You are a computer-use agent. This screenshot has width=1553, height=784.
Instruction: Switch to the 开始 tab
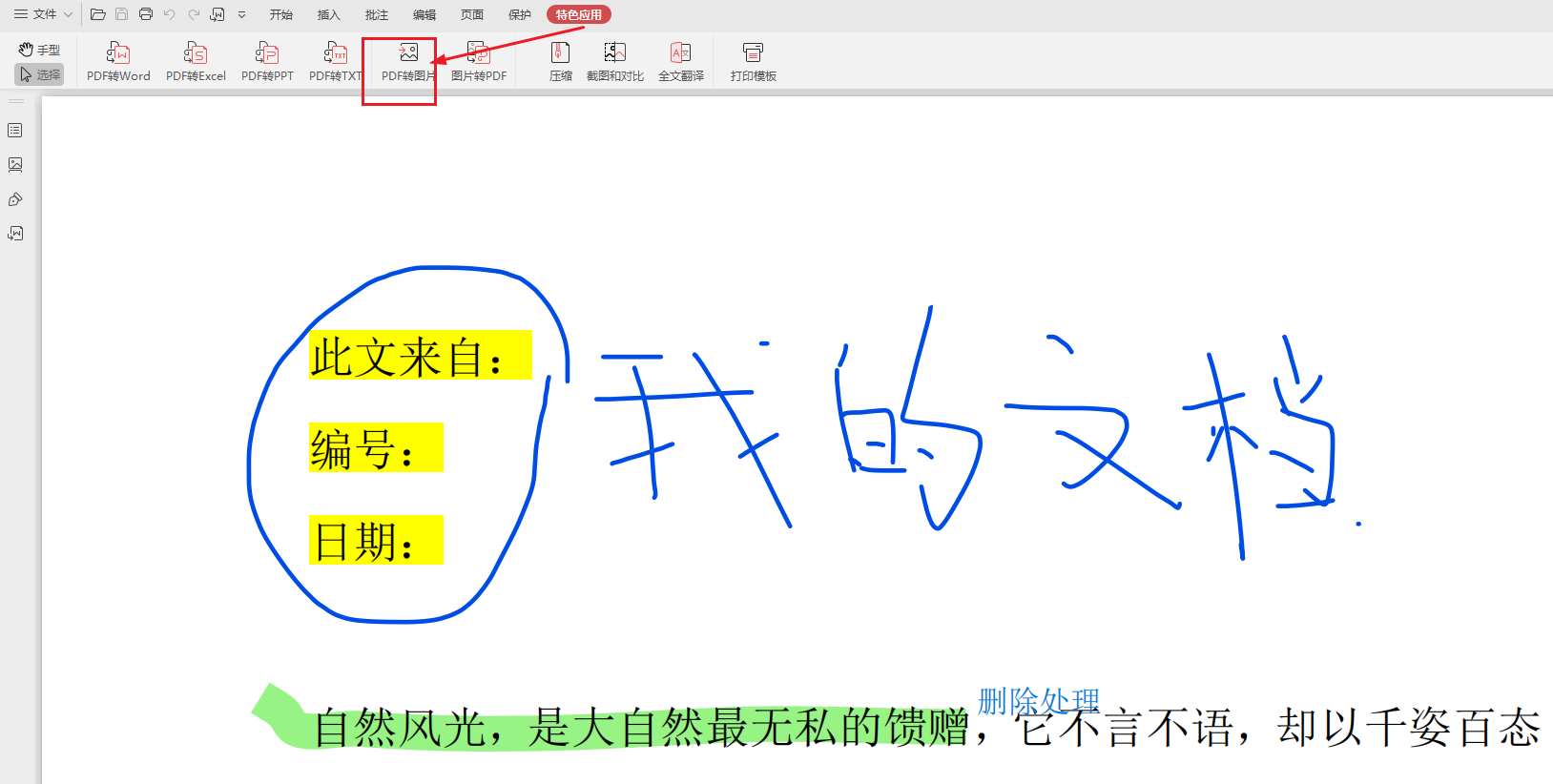(x=281, y=15)
